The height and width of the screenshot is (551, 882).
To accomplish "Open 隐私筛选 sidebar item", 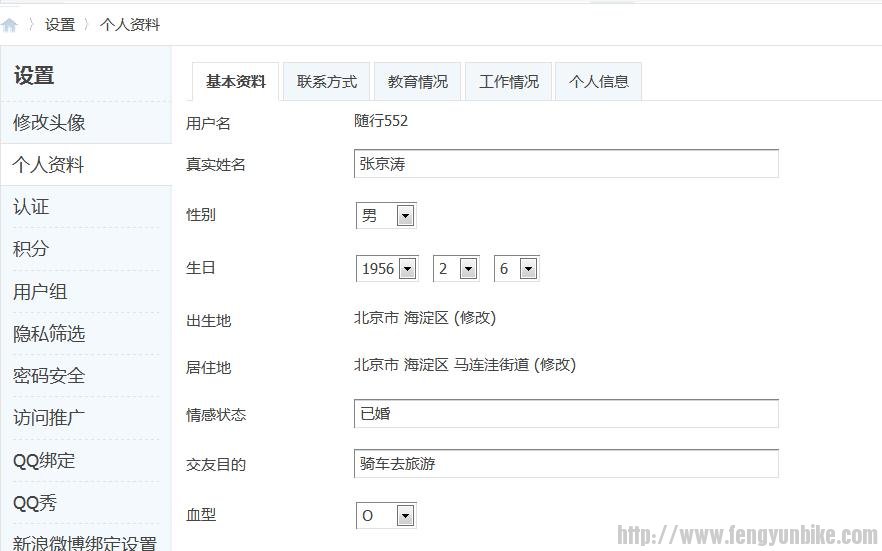I will point(49,334).
